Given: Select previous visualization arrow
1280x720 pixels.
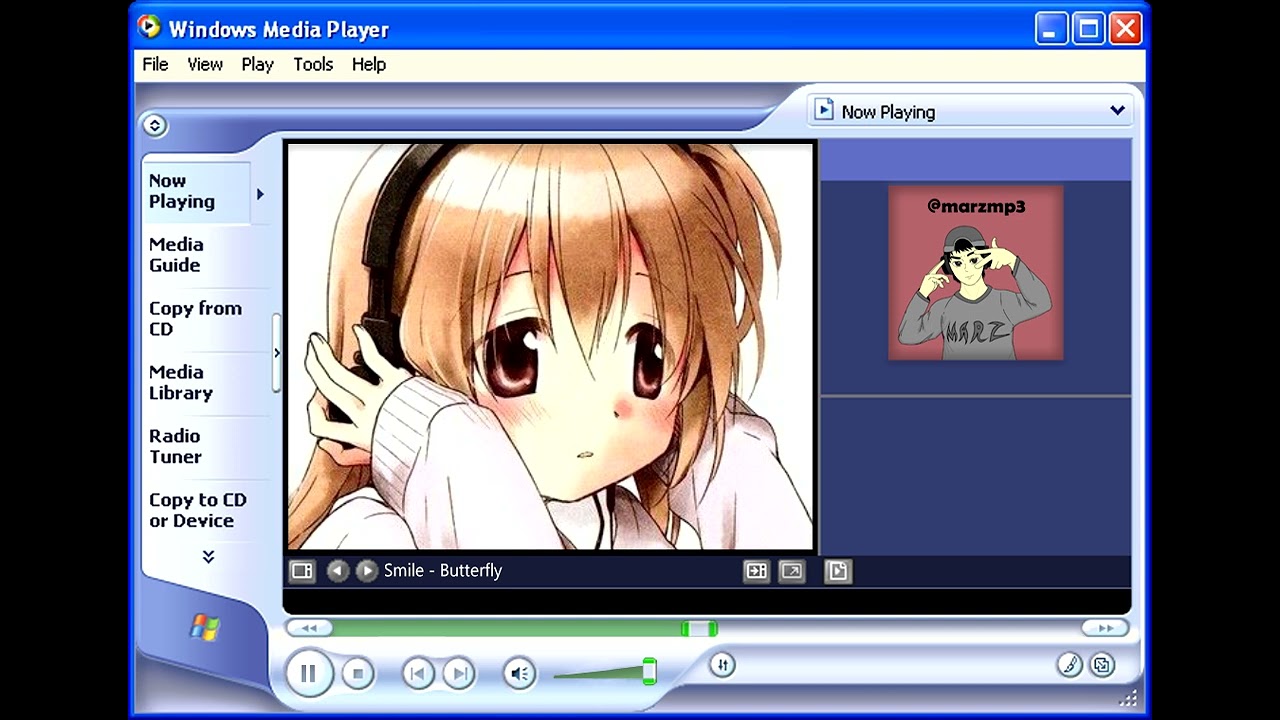Looking at the screenshot, I should point(338,571).
